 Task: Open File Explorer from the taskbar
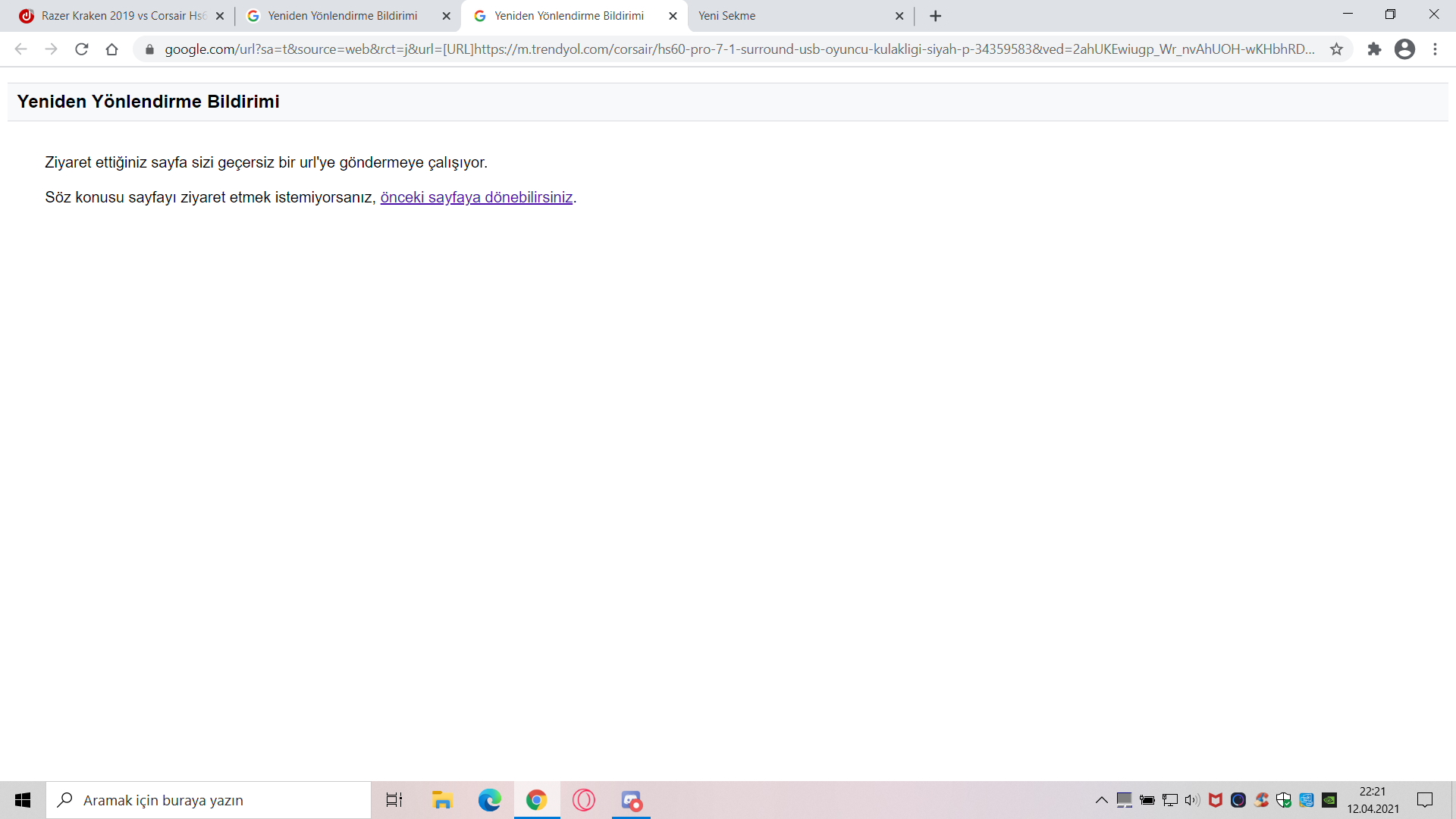tap(441, 800)
